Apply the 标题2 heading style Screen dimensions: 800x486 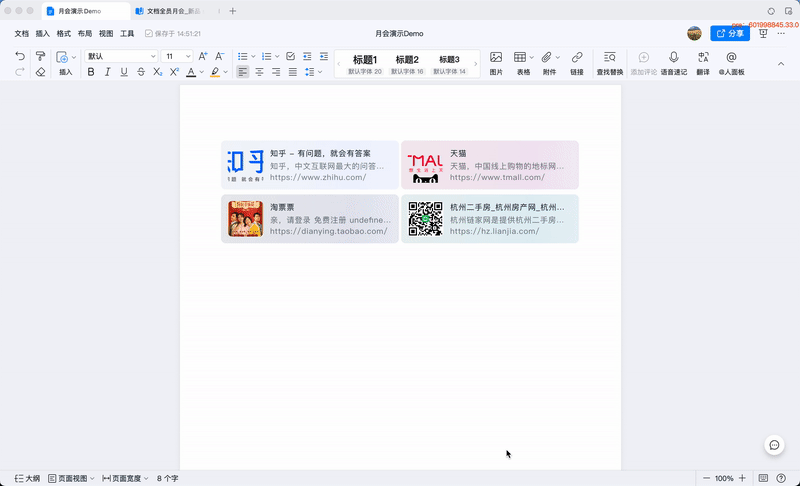[407, 64]
